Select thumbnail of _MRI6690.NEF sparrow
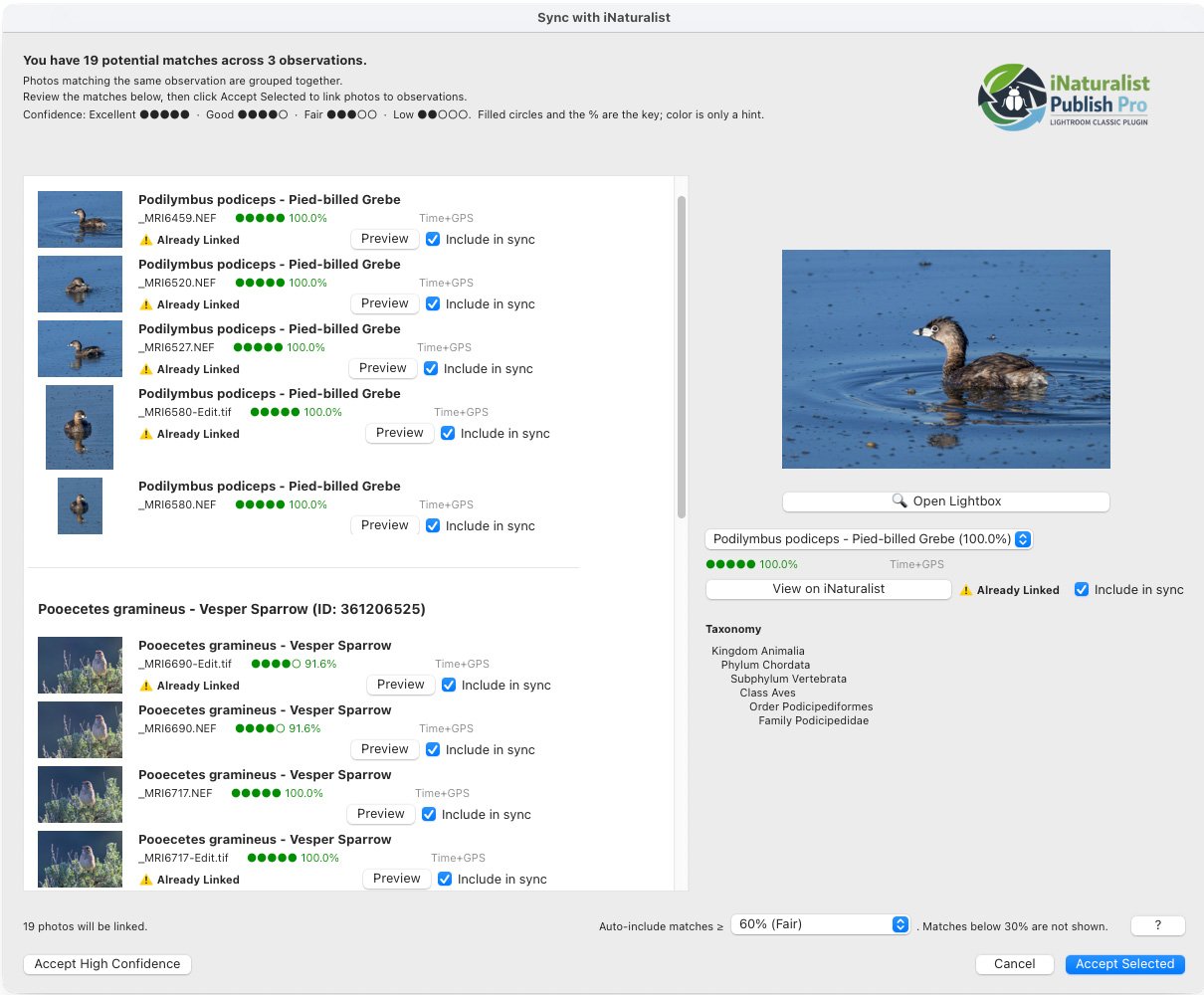This screenshot has width=1204, height=995. [x=80, y=729]
